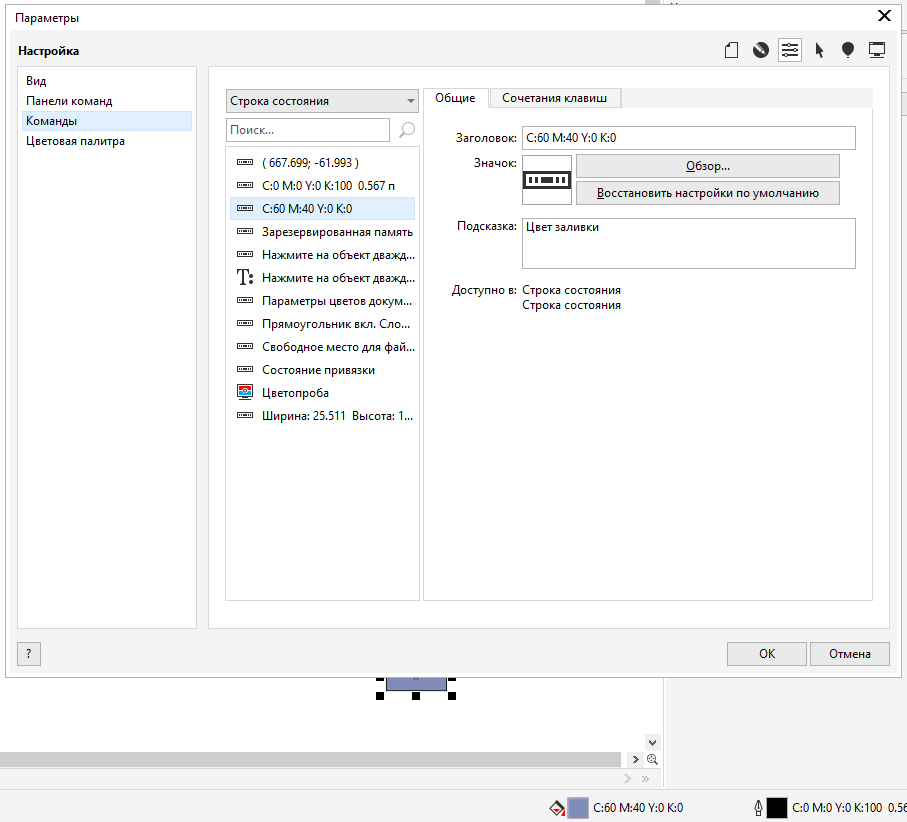The height and width of the screenshot is (822, 907).
Task: Click the blue fill color swatch
Action: (578, 808)
